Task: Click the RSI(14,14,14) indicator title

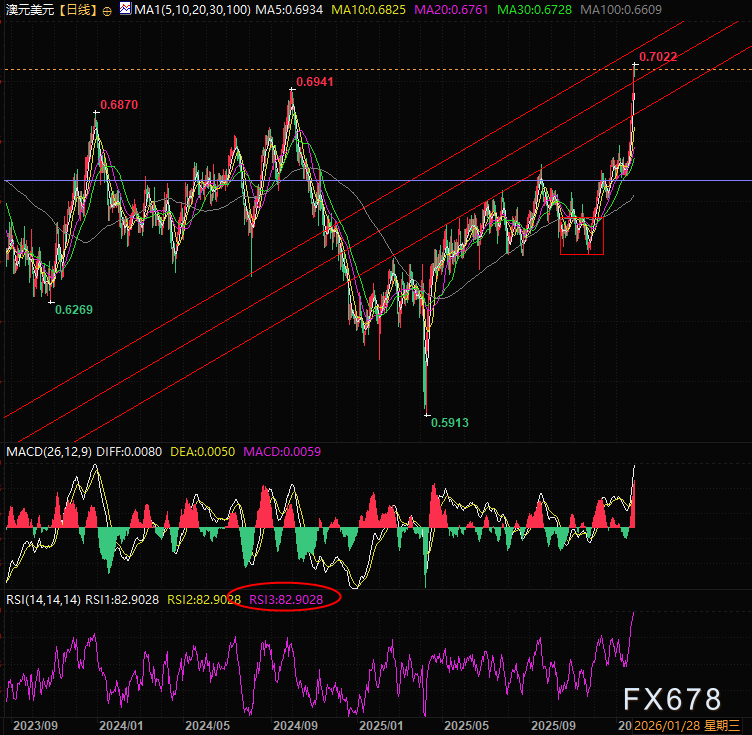Action: click(43, 599)
